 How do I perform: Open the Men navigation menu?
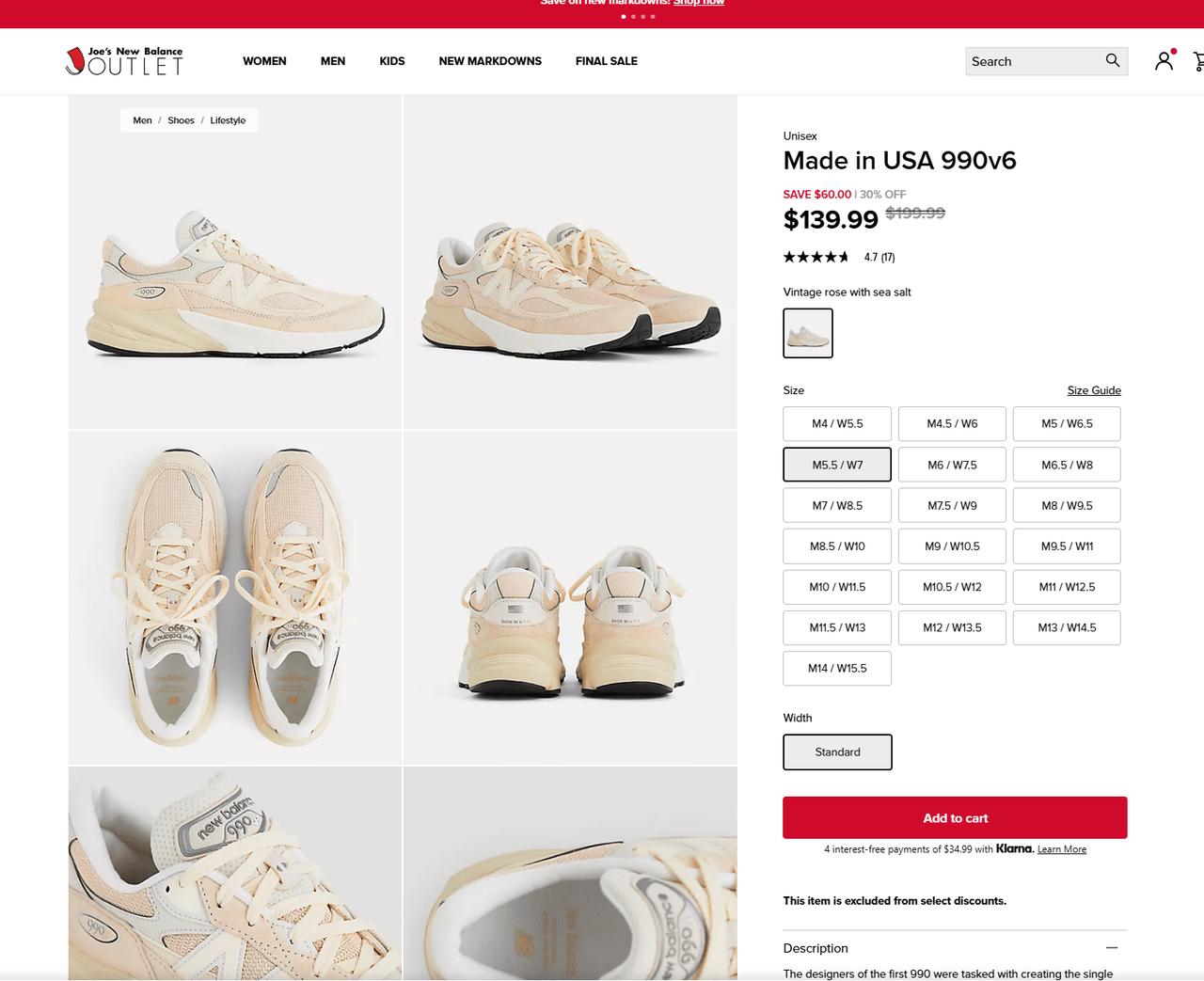click(x=333, y=61)
